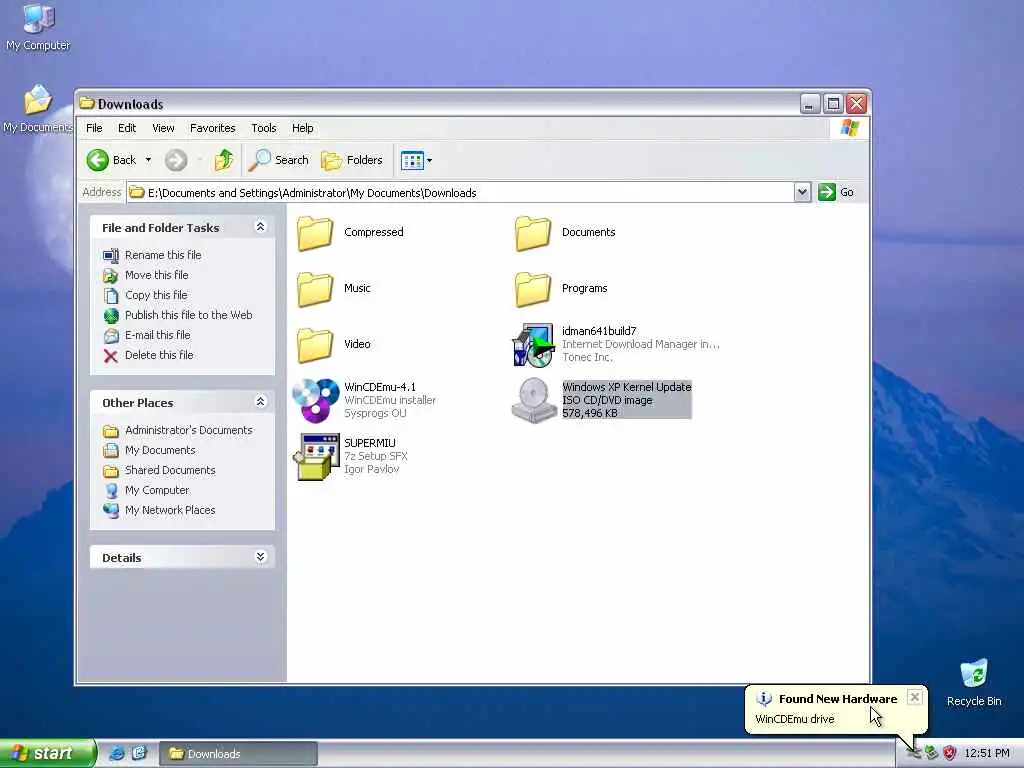Click the Safely Remove Hardware tray icon
The height and width of the screenshot is (768, 1024).
click(932, 753)
